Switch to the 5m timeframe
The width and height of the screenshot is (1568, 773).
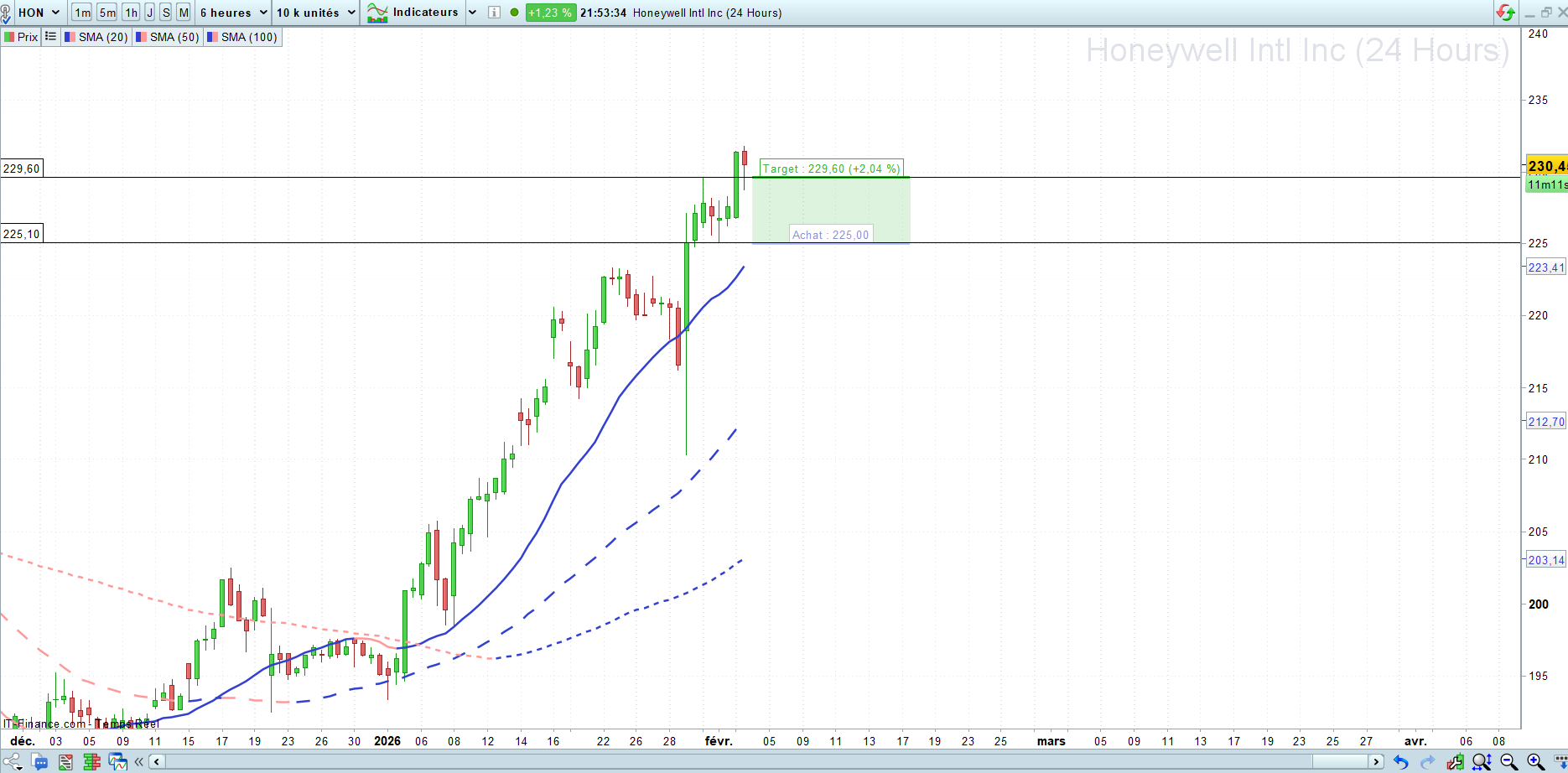107,13
